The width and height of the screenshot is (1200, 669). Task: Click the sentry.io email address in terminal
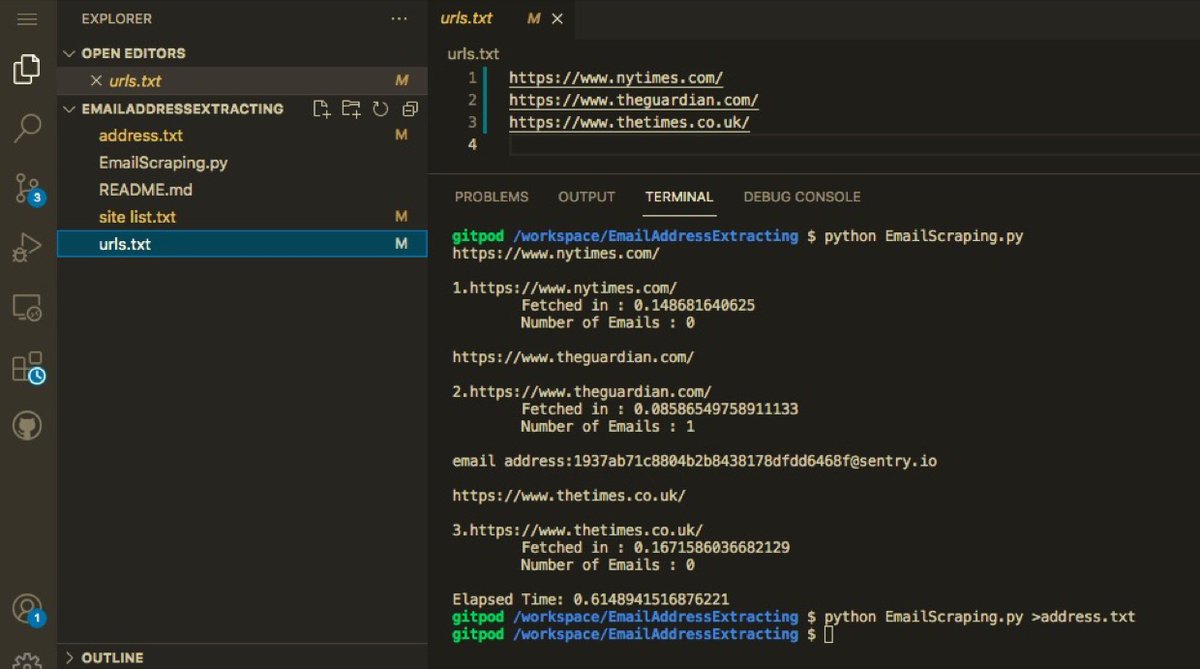click(754, 461)
